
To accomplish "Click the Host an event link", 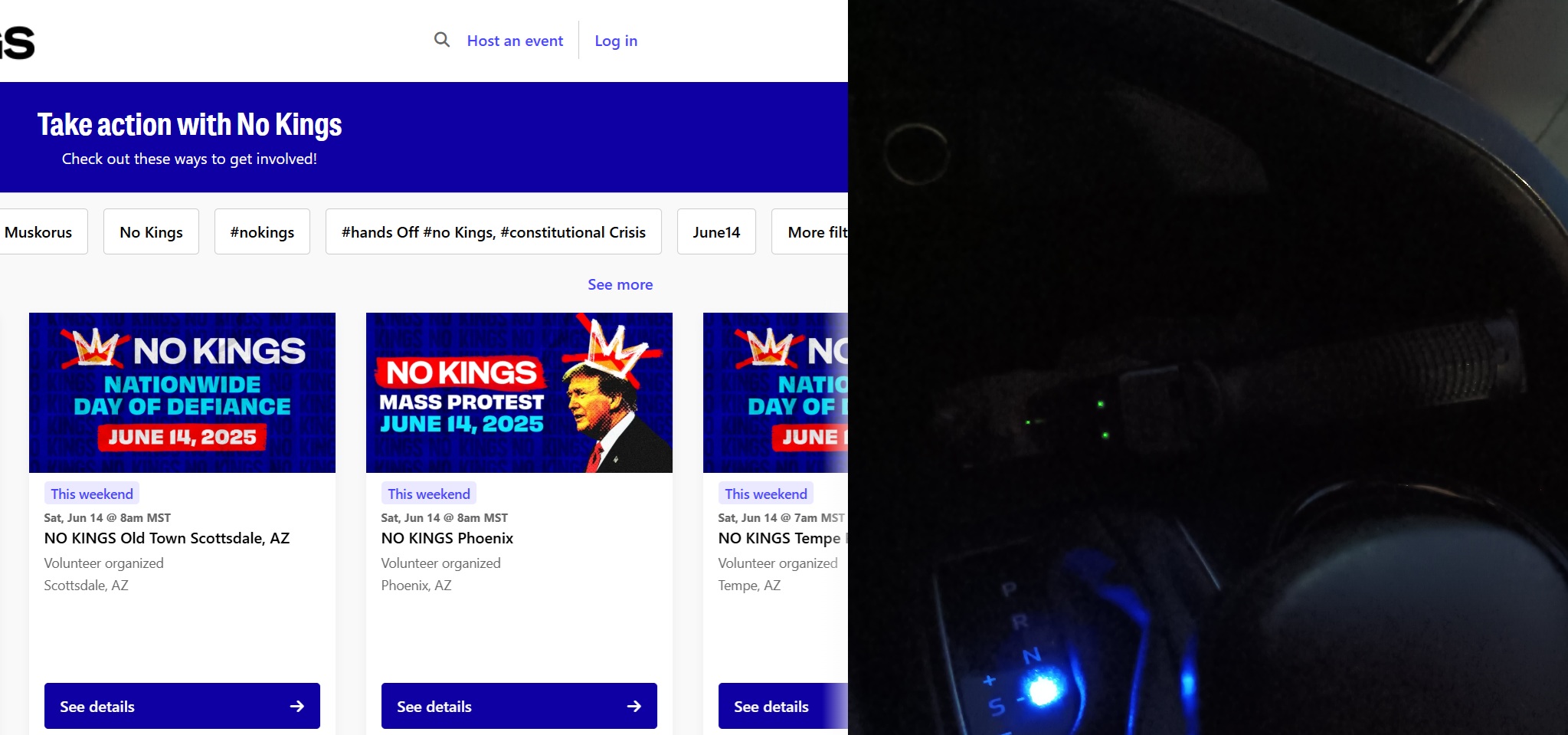I will (x=515, y=41).
